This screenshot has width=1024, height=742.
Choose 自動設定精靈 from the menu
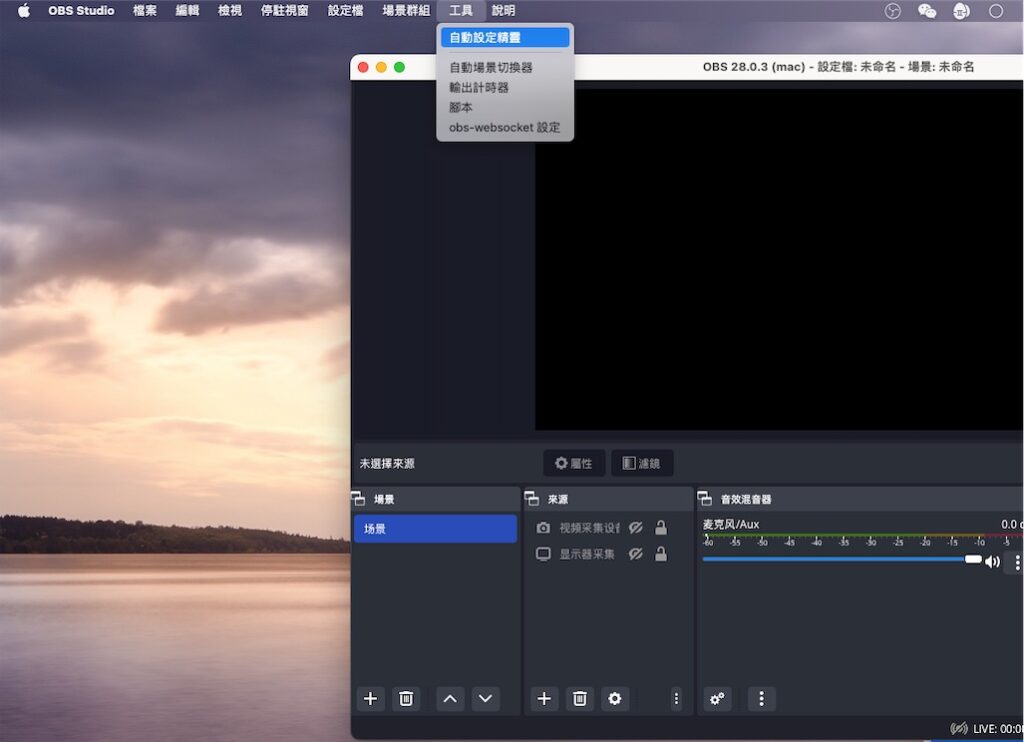pyautogui.click(x=505, y=38)
